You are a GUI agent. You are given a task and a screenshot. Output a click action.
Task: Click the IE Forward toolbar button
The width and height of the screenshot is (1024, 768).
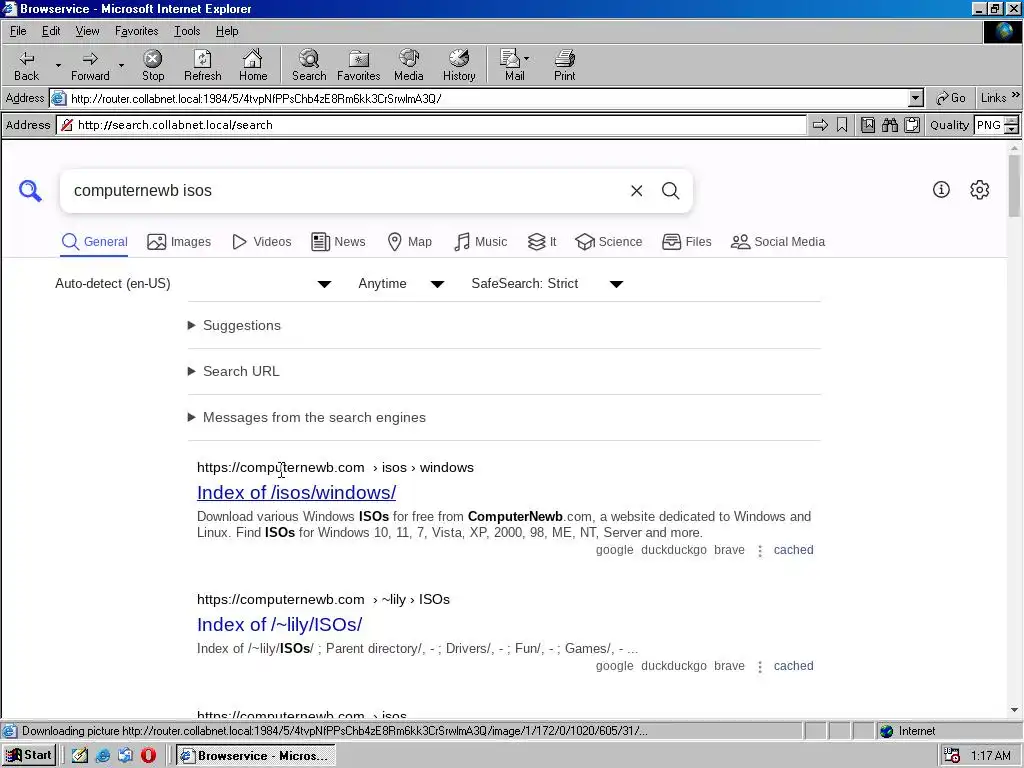90,65
